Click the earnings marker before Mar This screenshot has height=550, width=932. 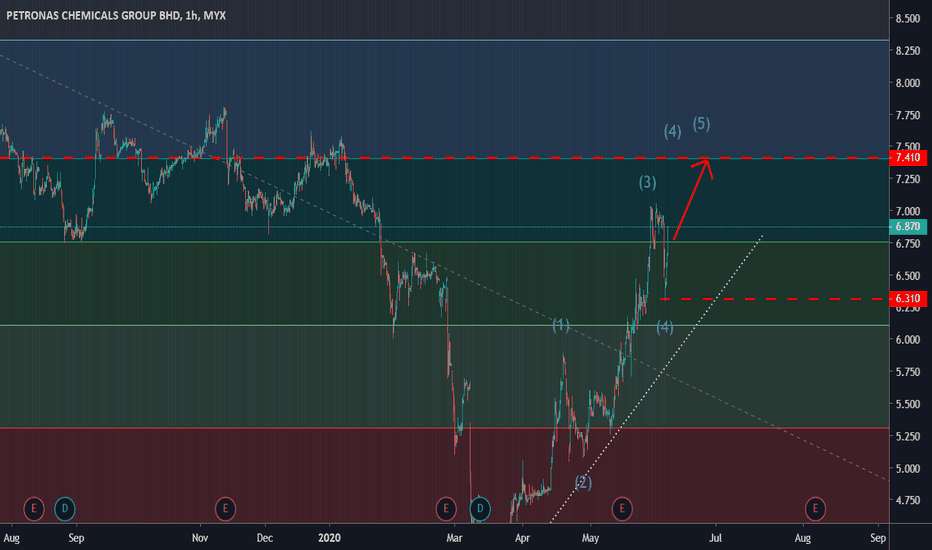pyautogui.click(x=446, y=508)
